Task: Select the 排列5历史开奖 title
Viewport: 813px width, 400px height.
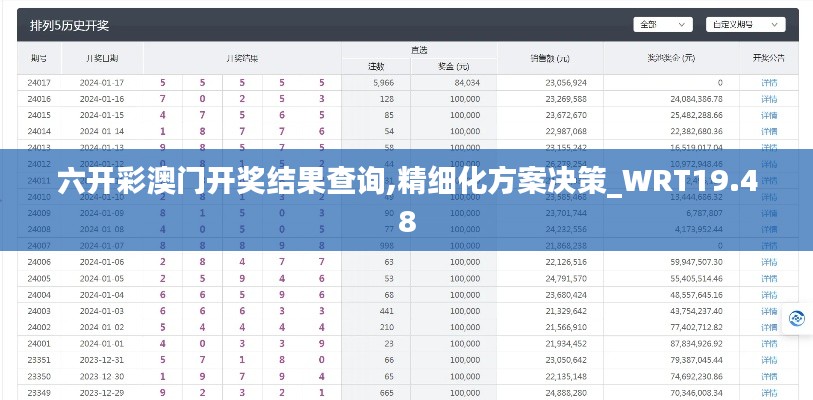Action: [x=72, y=24]
